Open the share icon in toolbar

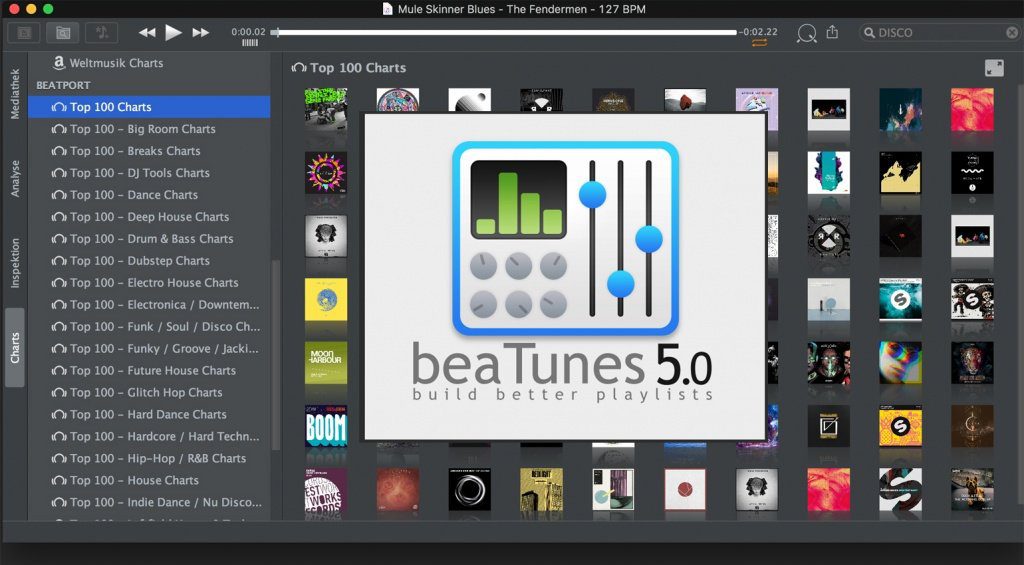[x=832, y=32]
